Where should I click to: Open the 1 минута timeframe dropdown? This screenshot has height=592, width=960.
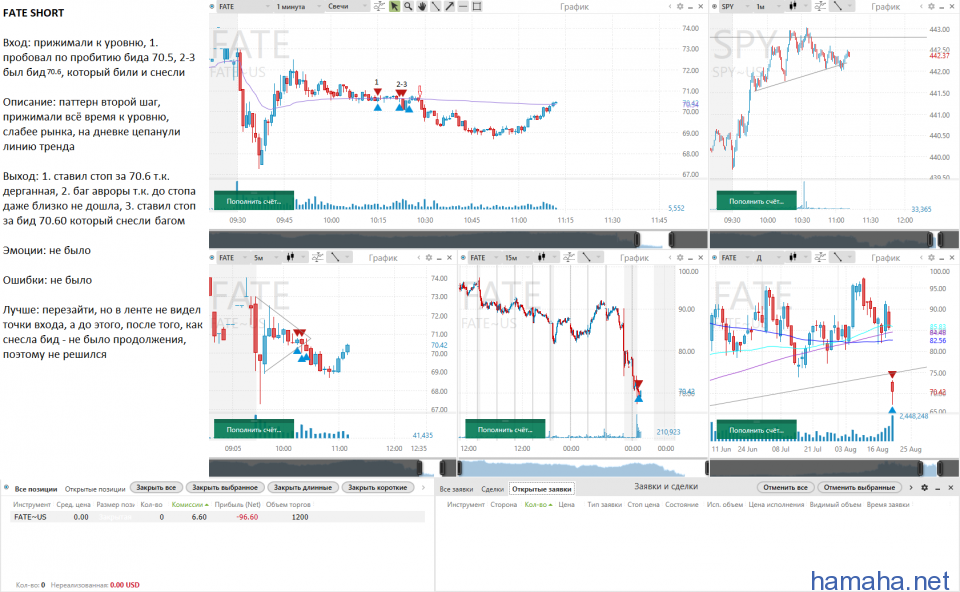tap(299, 6)
